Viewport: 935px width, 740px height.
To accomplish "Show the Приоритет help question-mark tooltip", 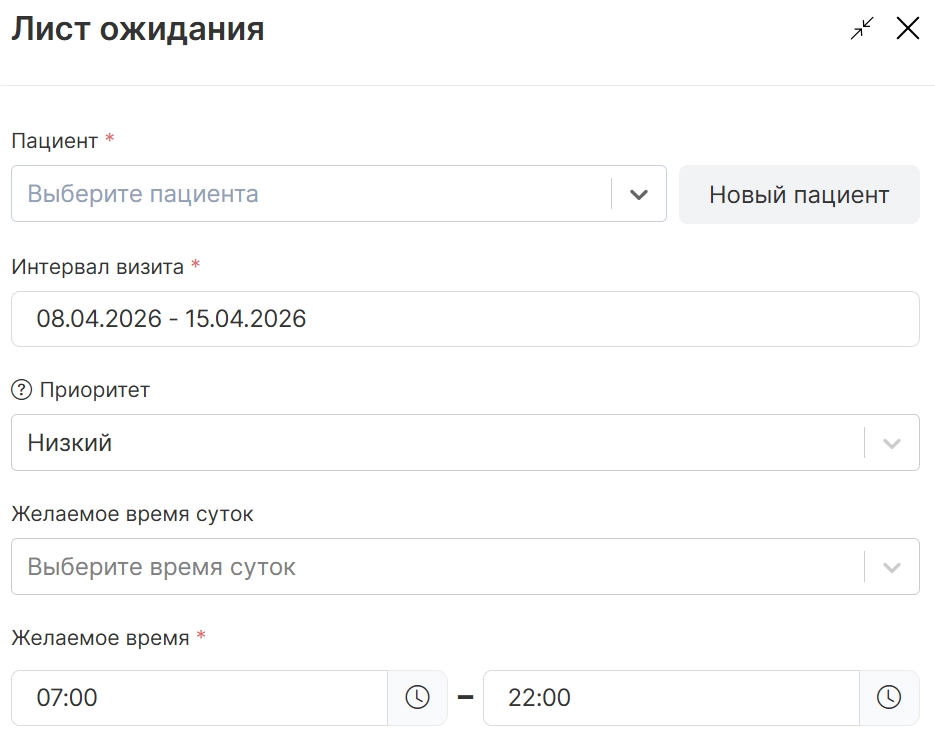I will coord(21,390).
